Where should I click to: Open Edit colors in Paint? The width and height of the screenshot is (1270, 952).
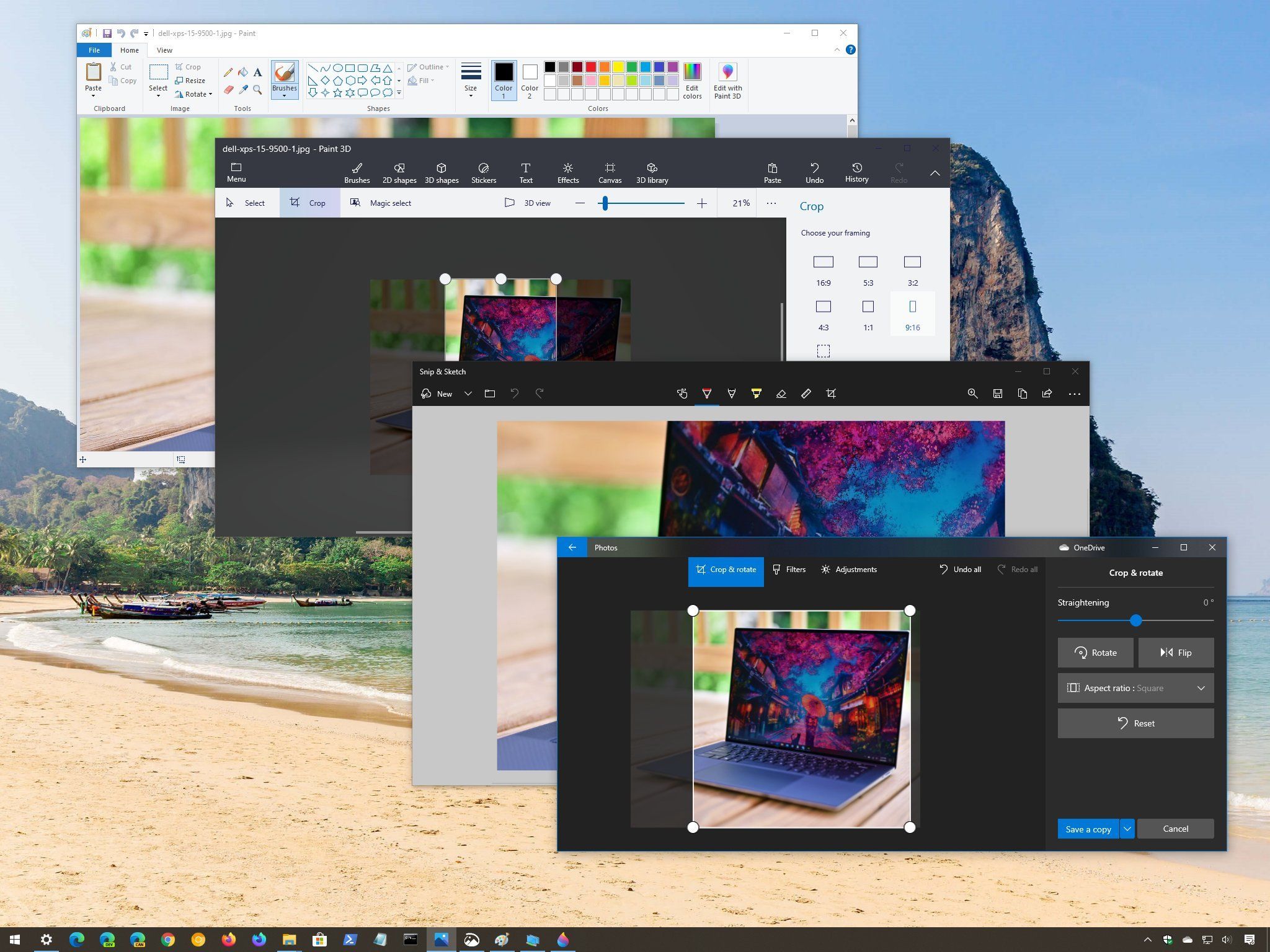(x=692, y=81)
